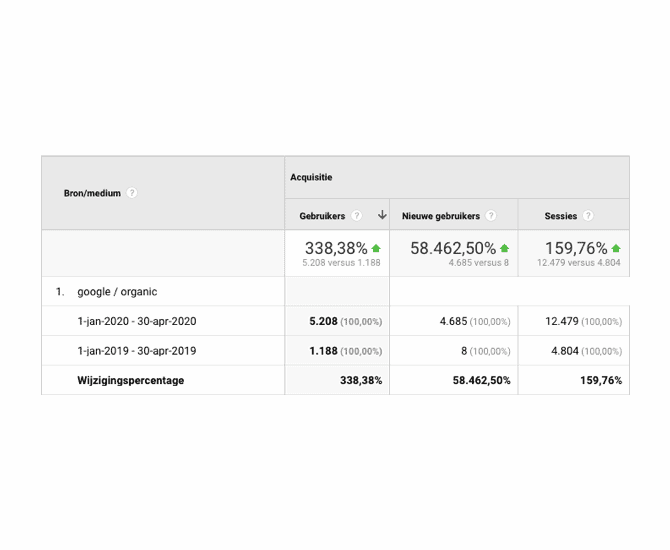The width and height of the screenshot is (670, 550).
Task: Open the google / organic source link
Action: pos(117,292)
